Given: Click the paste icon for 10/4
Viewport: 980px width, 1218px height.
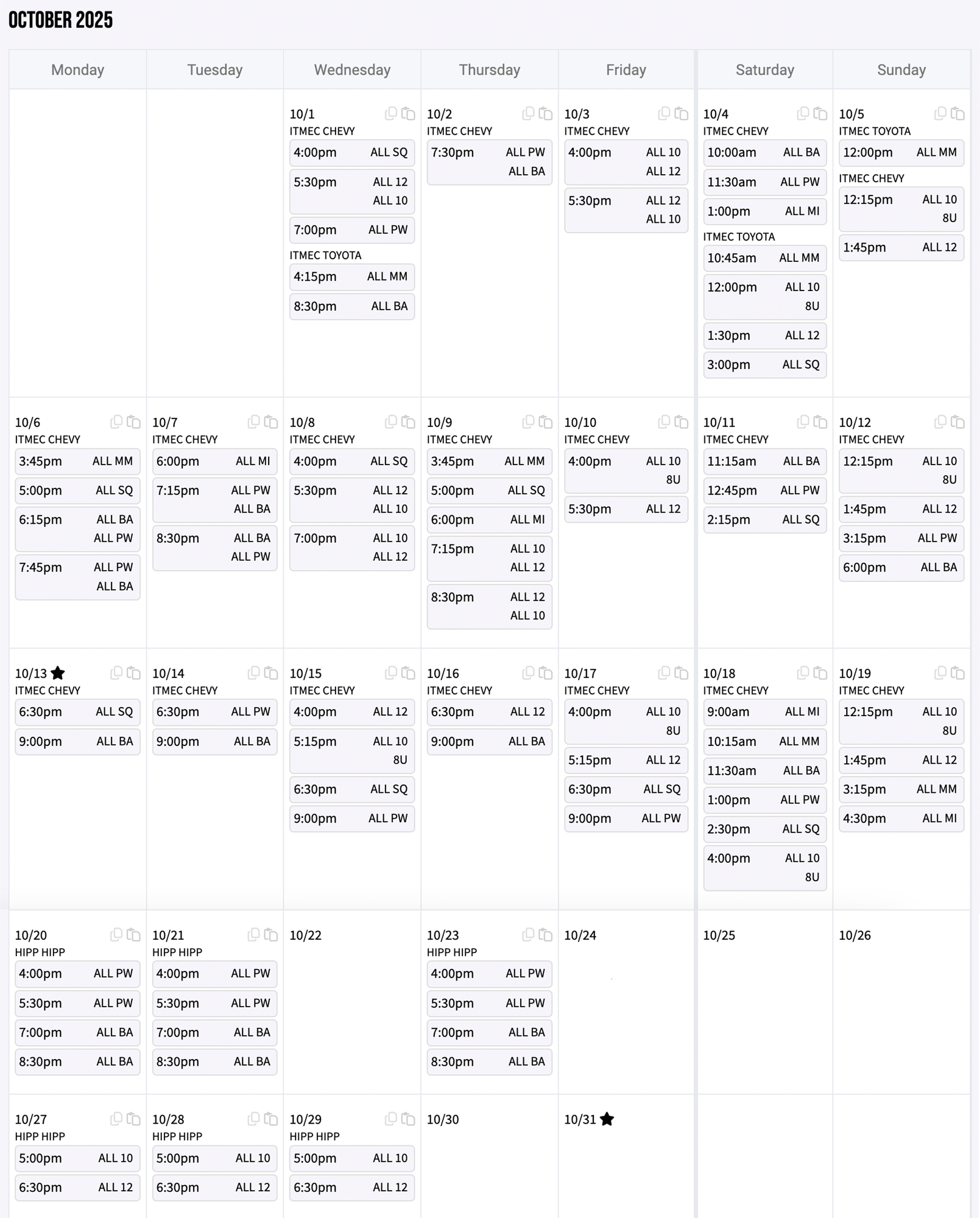Looking at the screenshot, I should click(820, 113).
